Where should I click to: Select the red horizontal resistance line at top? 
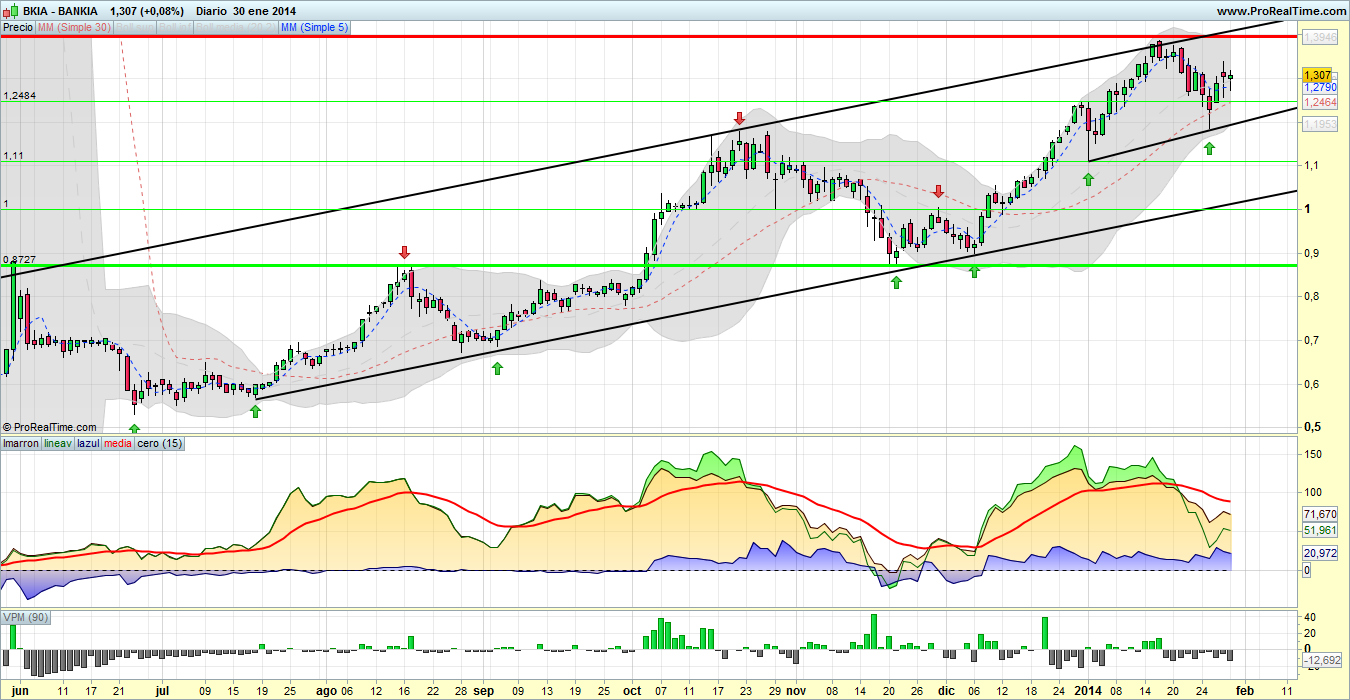click(x=650, y=37)
